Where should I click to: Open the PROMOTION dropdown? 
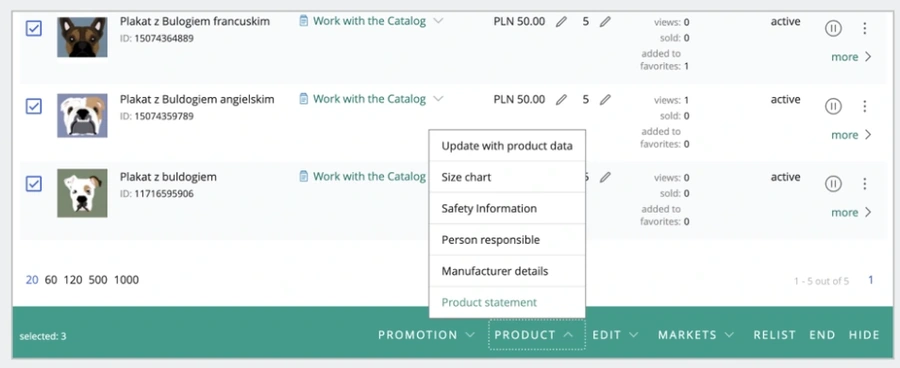pyautogui.click(x=426, y=335)
